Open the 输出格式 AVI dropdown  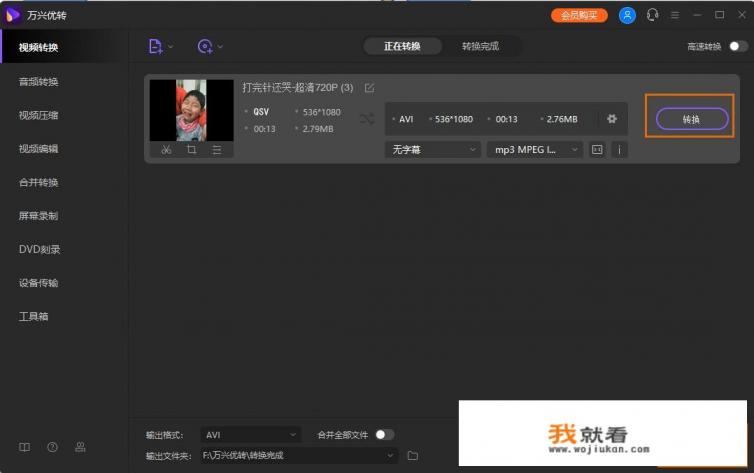click(x=251, y=435)
